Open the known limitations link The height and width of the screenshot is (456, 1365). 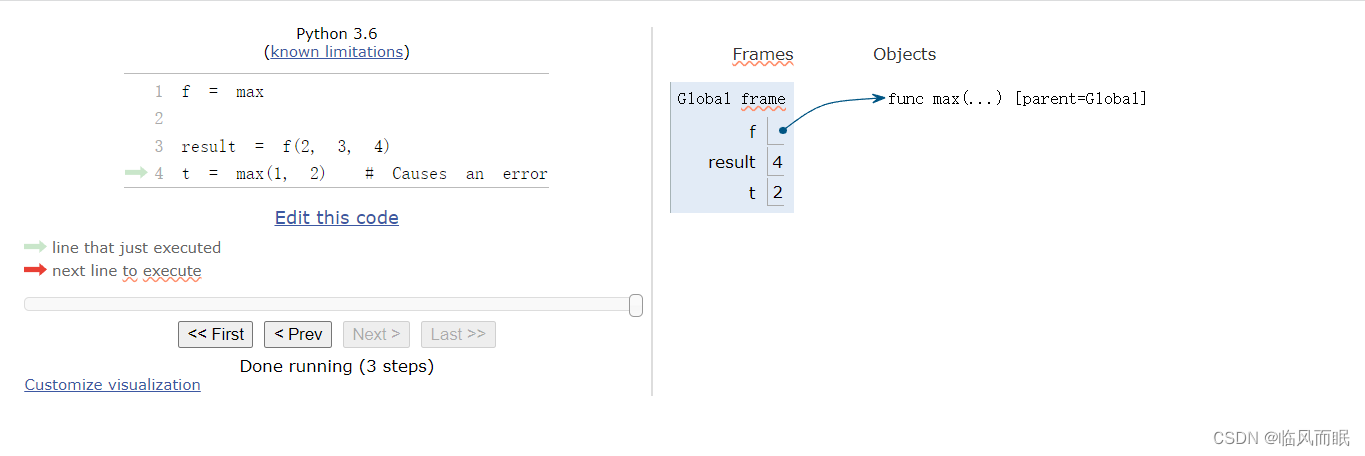tap(336, 52)
